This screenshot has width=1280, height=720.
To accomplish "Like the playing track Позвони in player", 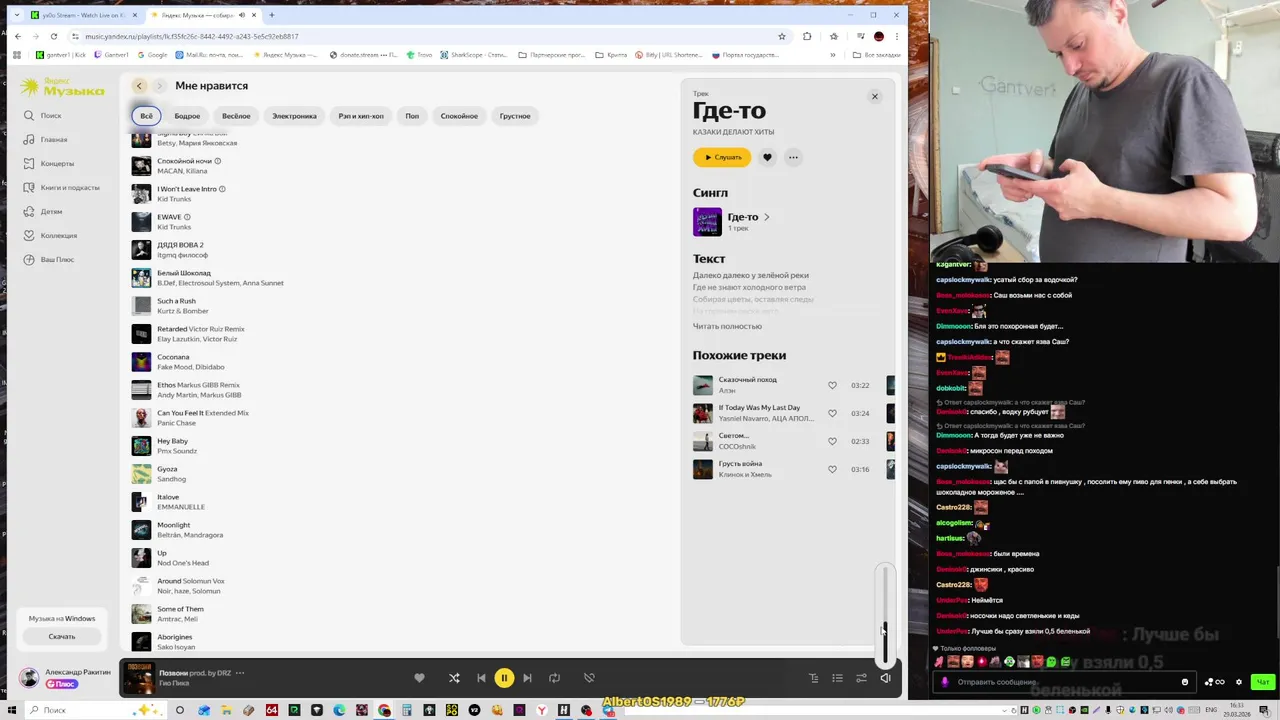I will tap(419, 678).
